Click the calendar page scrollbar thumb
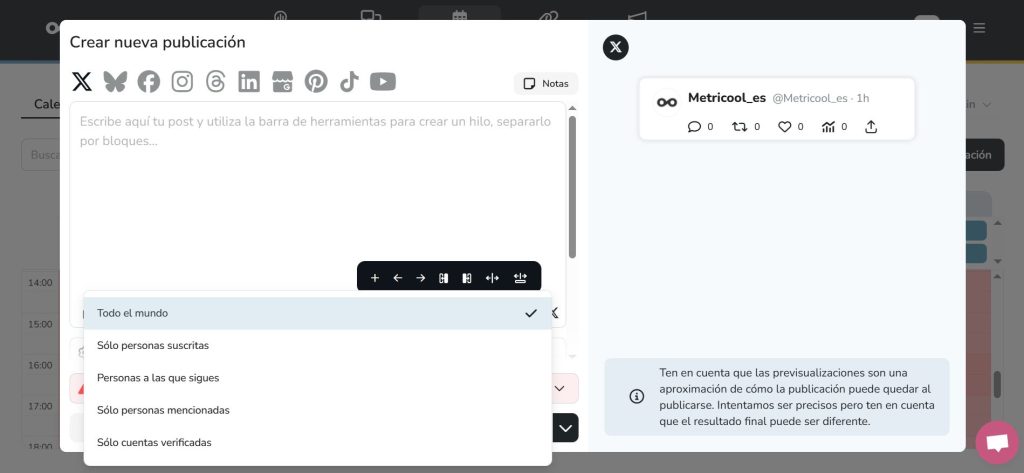The image size is (1024, 473). click(x=997, y=385)
